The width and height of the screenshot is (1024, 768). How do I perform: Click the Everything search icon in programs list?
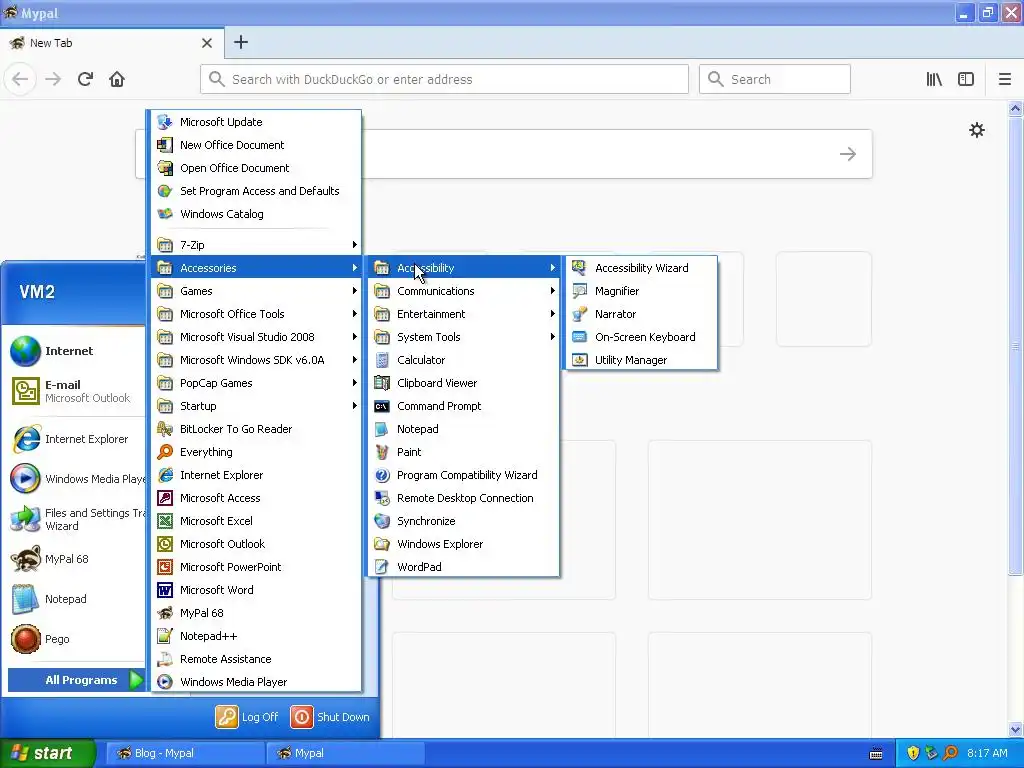click(x=165, y=452)
